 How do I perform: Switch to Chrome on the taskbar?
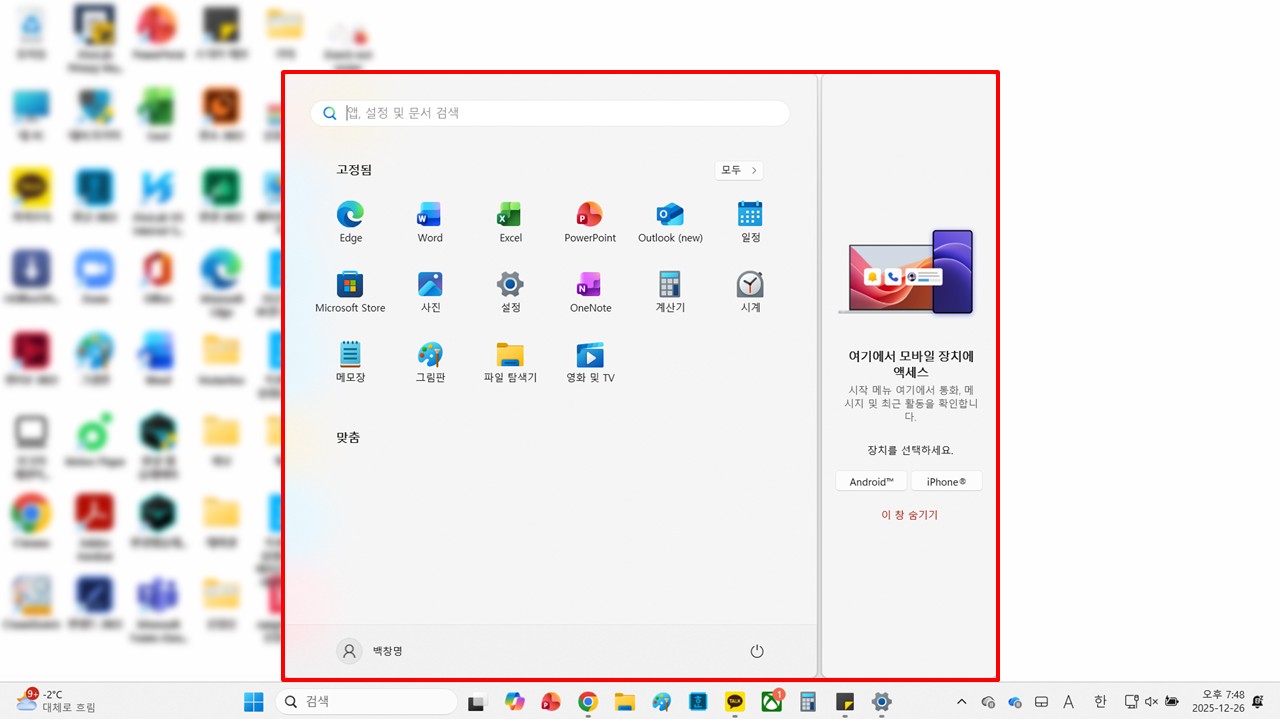point(588,702)
